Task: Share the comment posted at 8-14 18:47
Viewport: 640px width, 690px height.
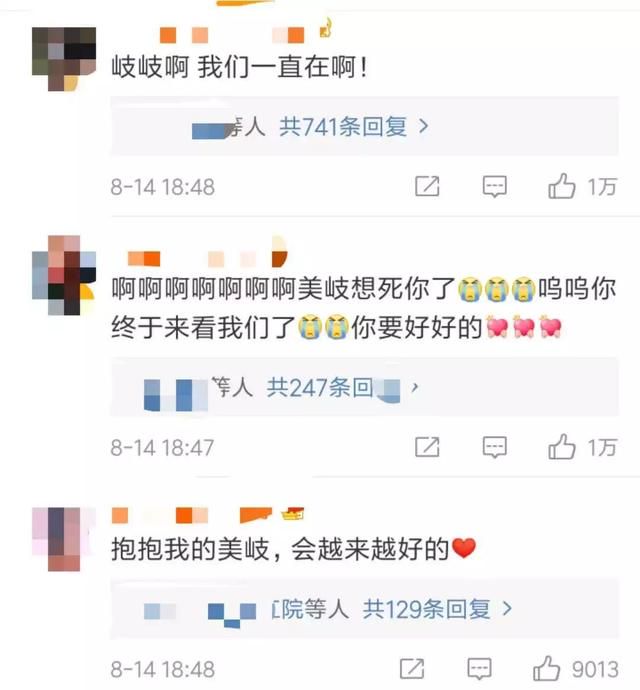Action: (x=427, y=447)
